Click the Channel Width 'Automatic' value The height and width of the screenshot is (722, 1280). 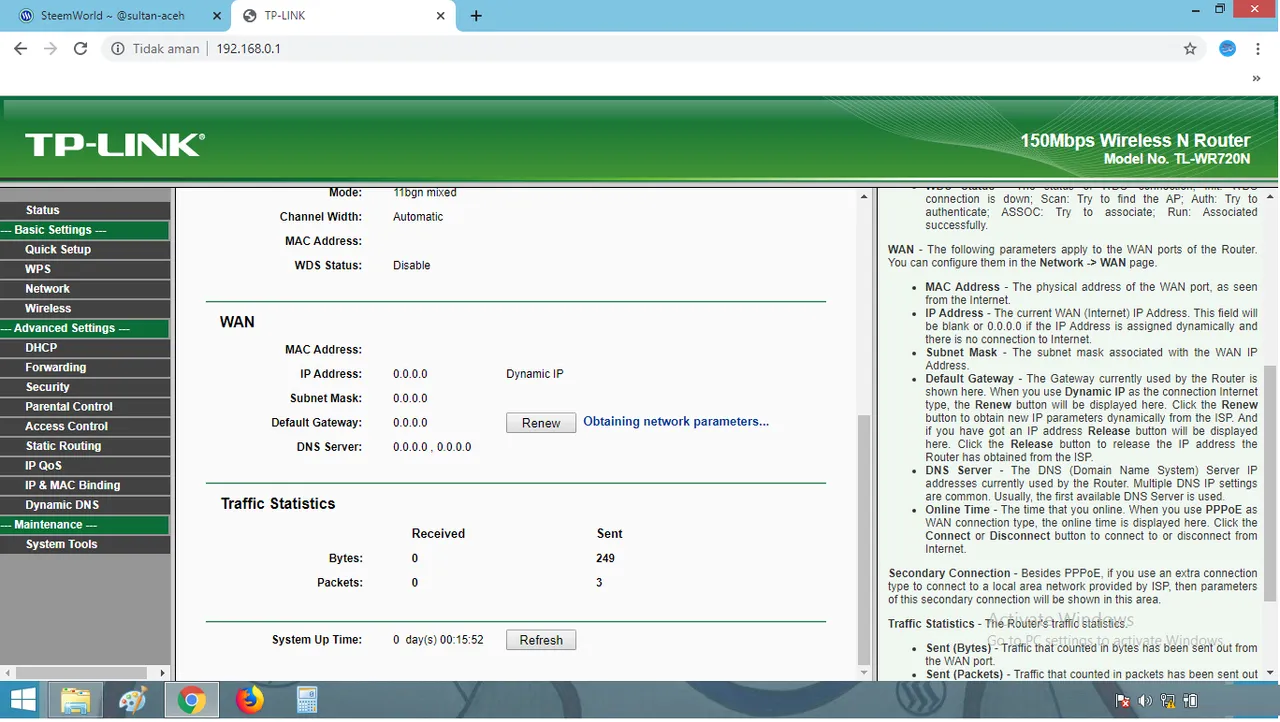click(418, 217)
